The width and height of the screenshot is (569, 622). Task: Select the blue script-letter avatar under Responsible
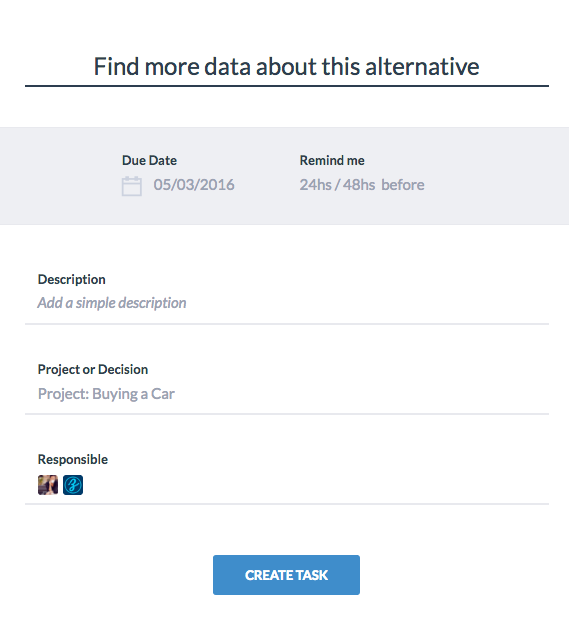73,485
